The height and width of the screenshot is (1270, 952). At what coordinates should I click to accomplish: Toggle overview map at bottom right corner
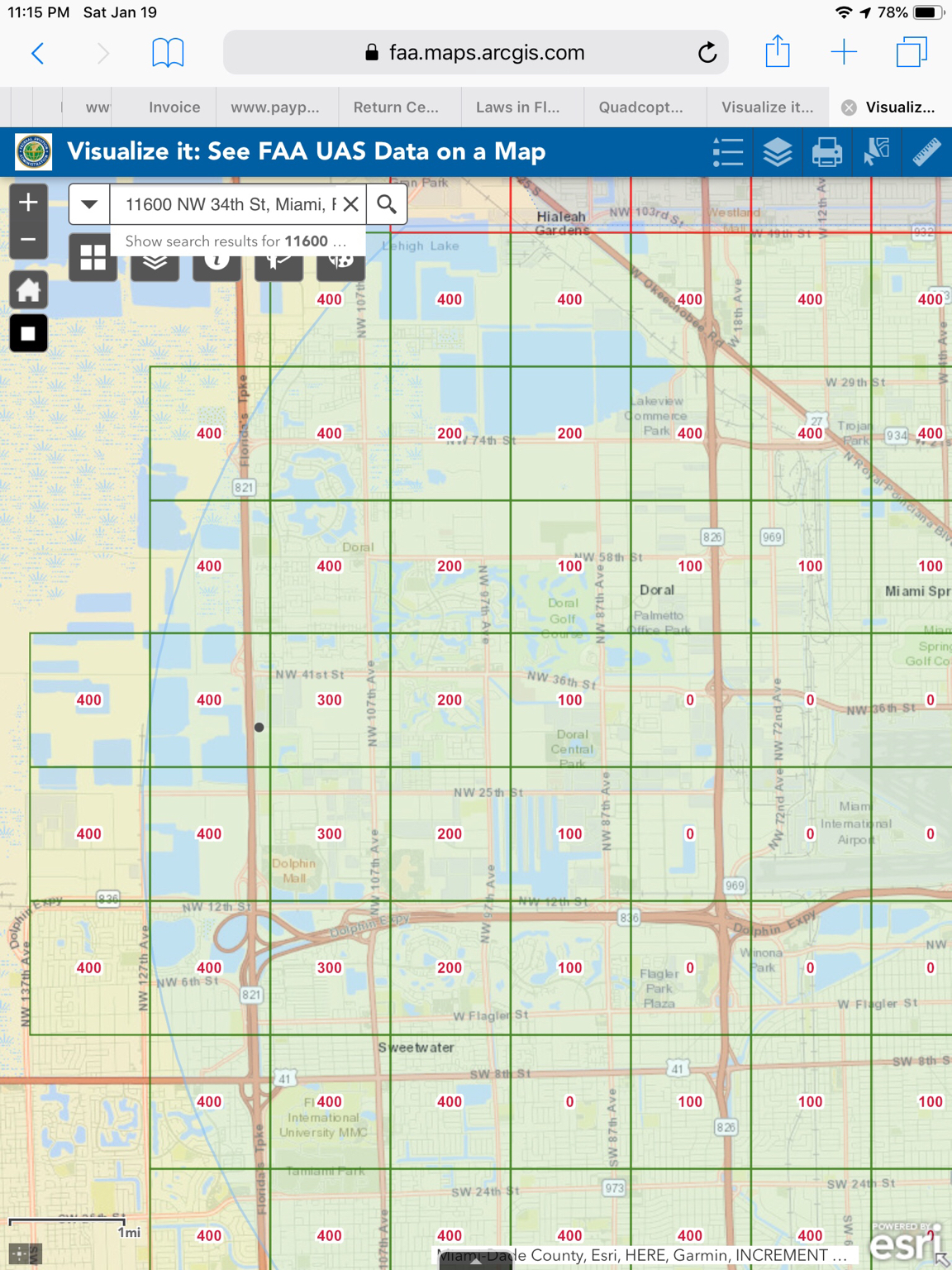click(x=941, y=1259)
